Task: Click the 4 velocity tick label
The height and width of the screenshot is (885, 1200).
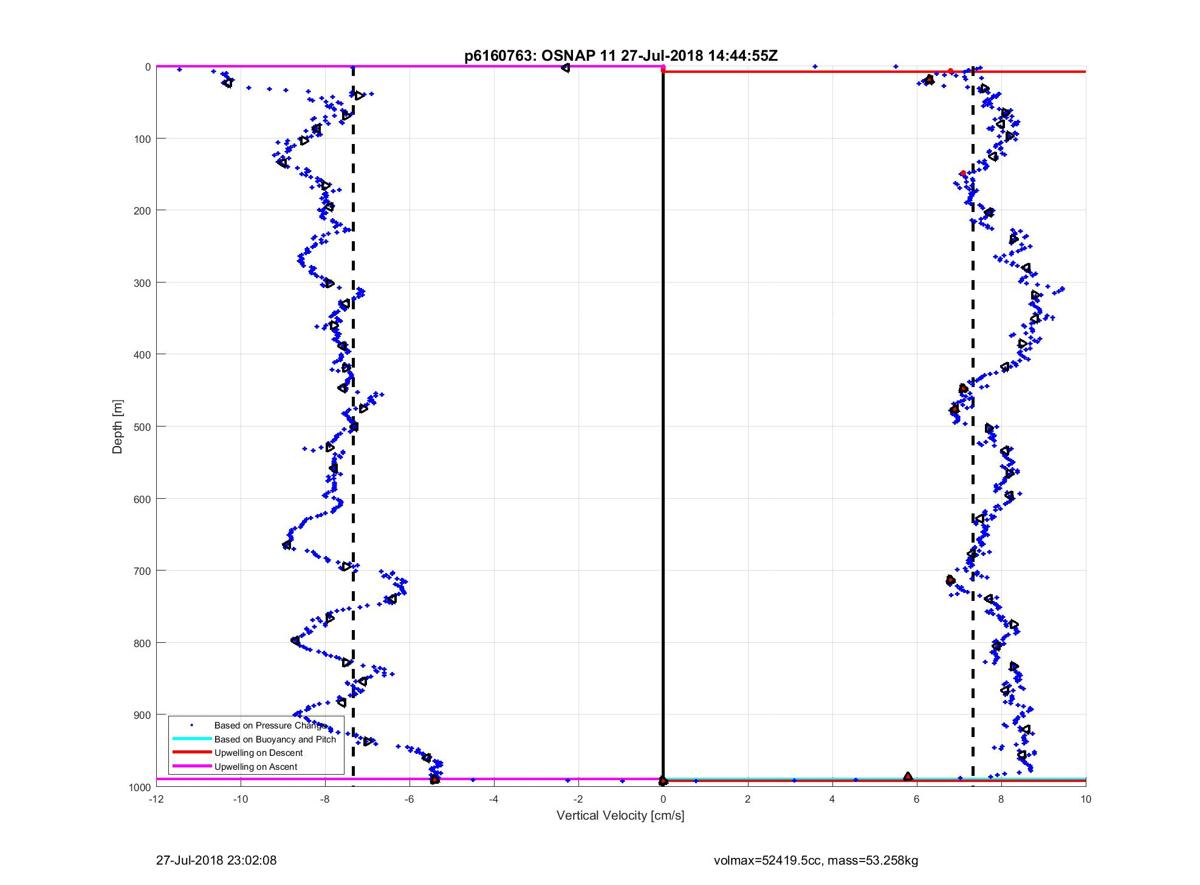Action: pyautogui.click(x=832, y=799)
